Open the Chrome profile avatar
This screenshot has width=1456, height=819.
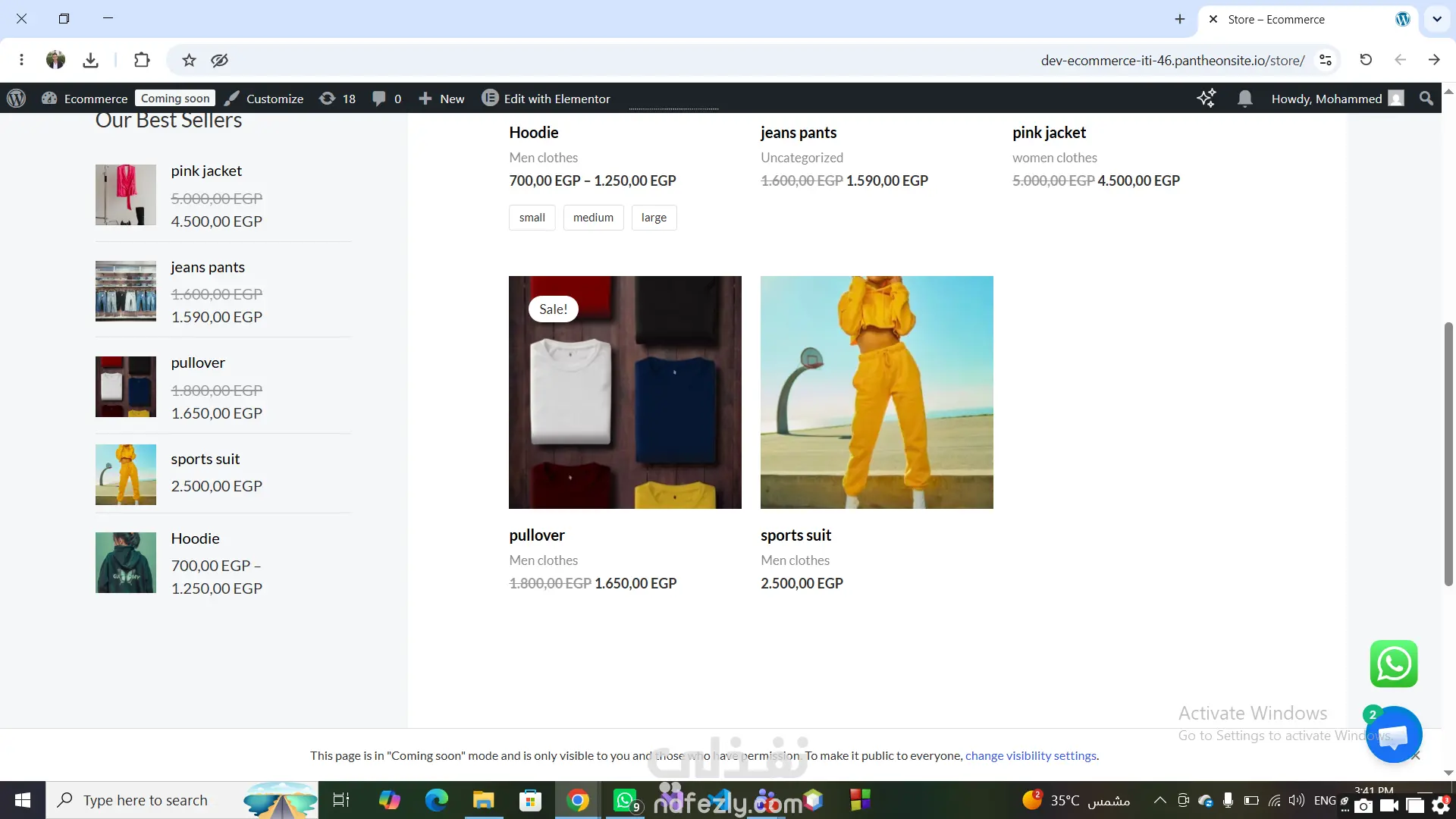[55, 60]
